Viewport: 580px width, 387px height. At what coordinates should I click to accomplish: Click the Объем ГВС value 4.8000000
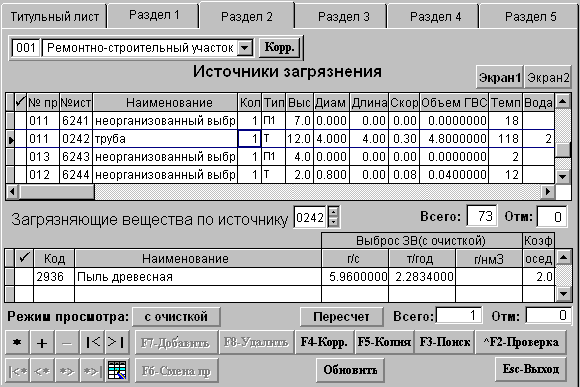(x=454, y=139)
